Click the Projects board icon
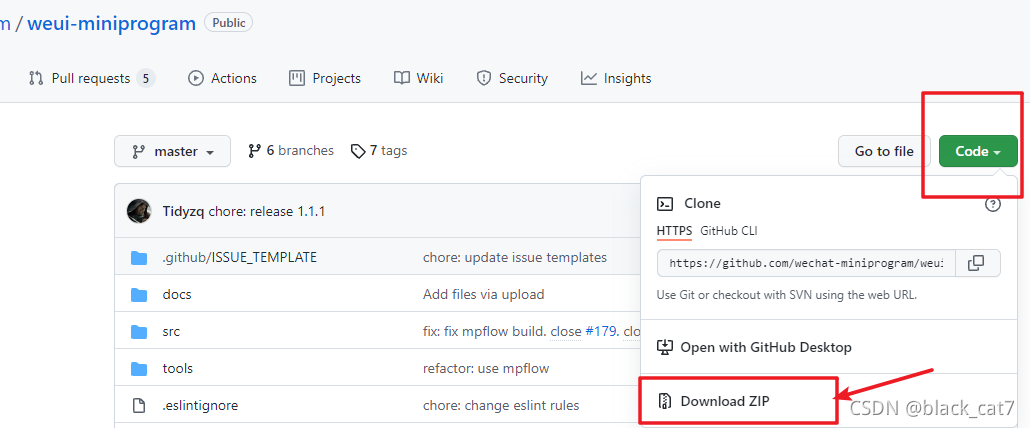The width and height of the screenshot is (1030, 428). coord(297,78)
